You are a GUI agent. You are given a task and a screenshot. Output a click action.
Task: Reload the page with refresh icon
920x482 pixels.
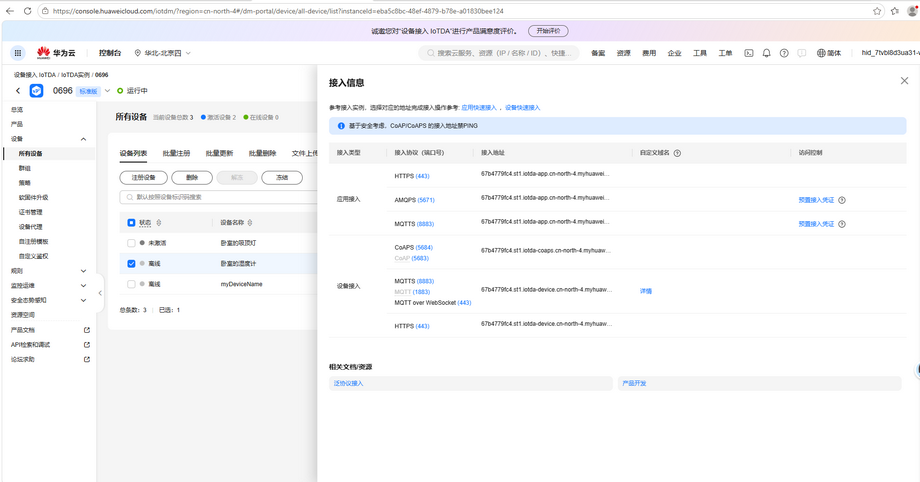(27, 11)
